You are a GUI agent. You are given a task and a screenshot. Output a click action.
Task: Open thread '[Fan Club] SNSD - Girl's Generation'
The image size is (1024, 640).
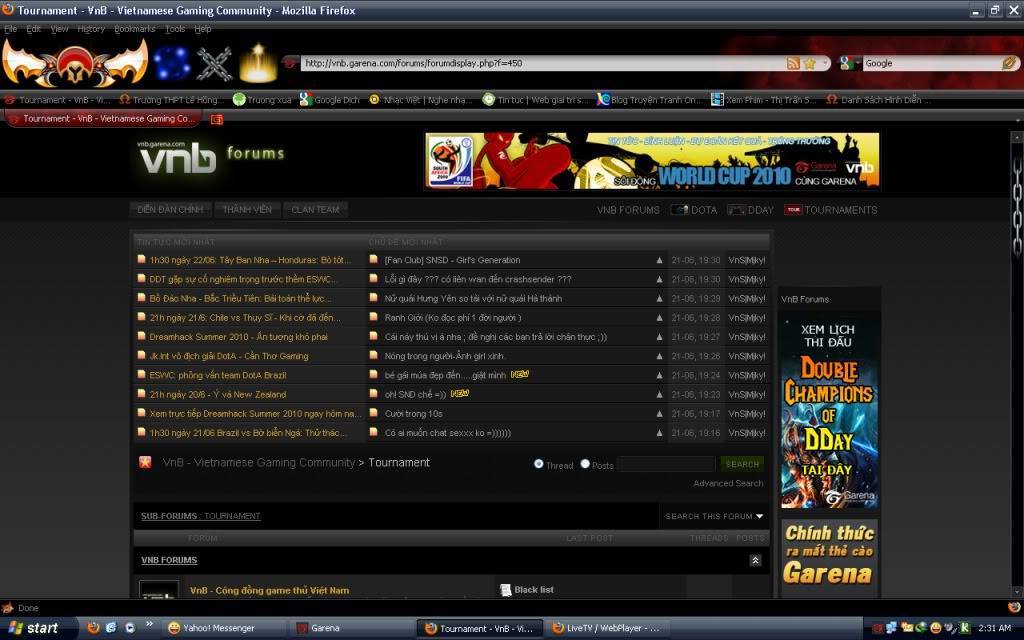tap(452, 260)
